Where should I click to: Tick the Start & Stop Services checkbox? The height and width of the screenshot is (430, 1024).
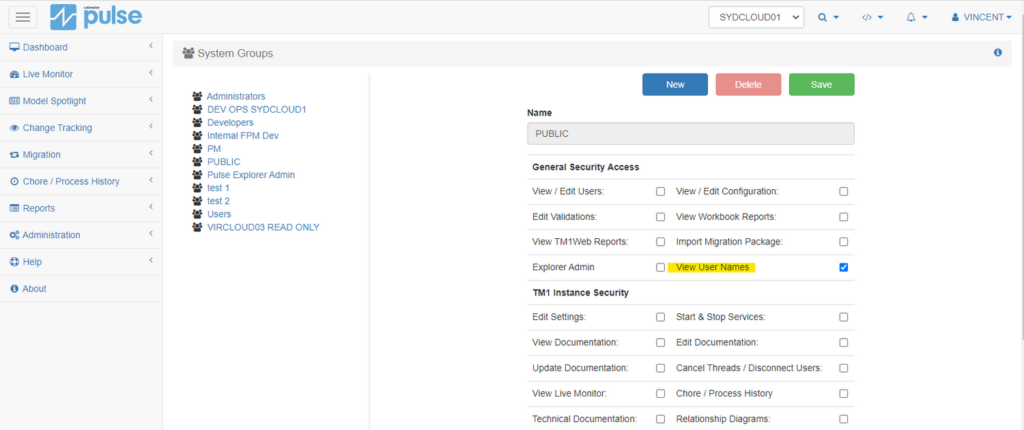coord(844,317)
